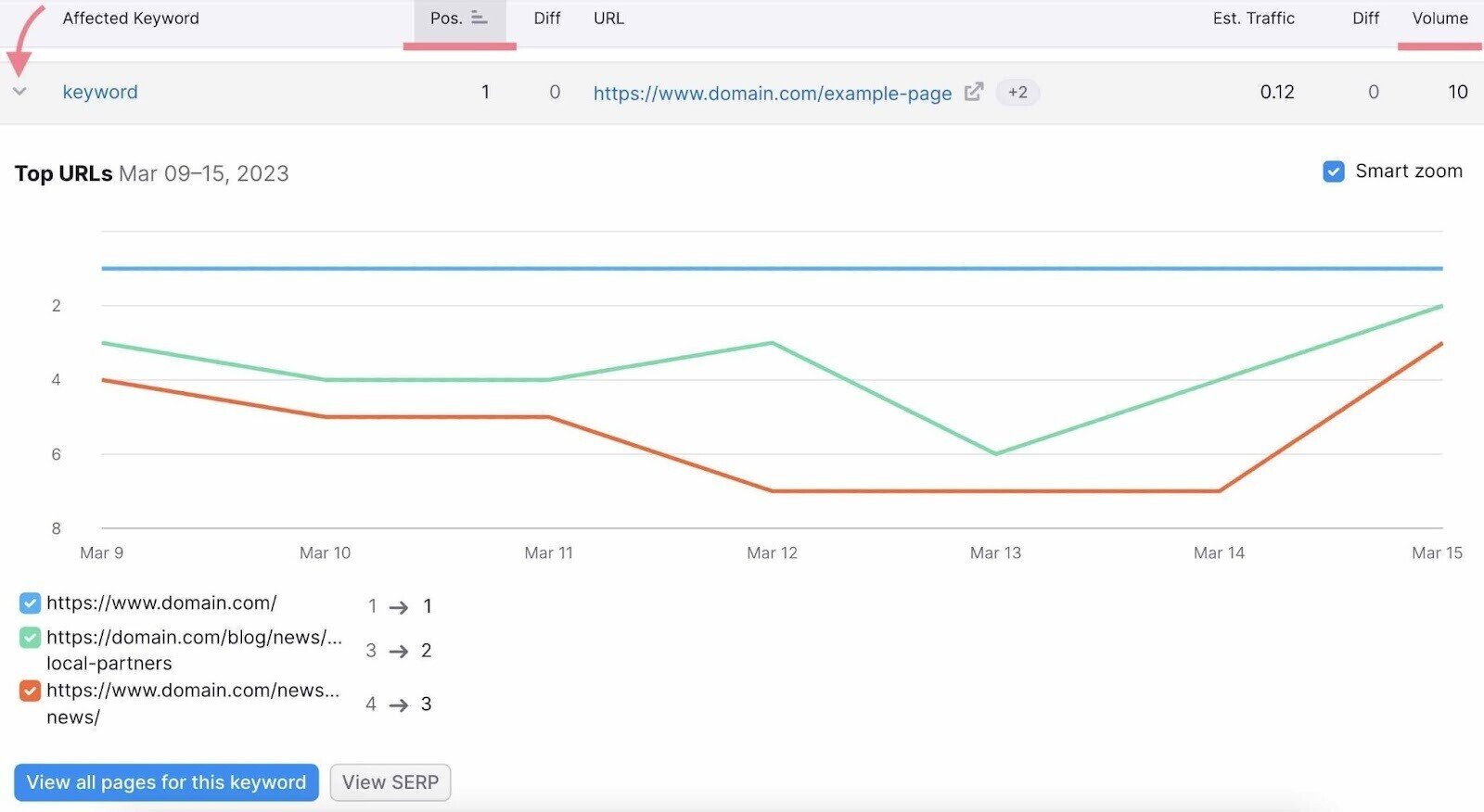Uncheck the blue domain.com homepage series
The image size is (1484, 812).
[x=30, y=603]
